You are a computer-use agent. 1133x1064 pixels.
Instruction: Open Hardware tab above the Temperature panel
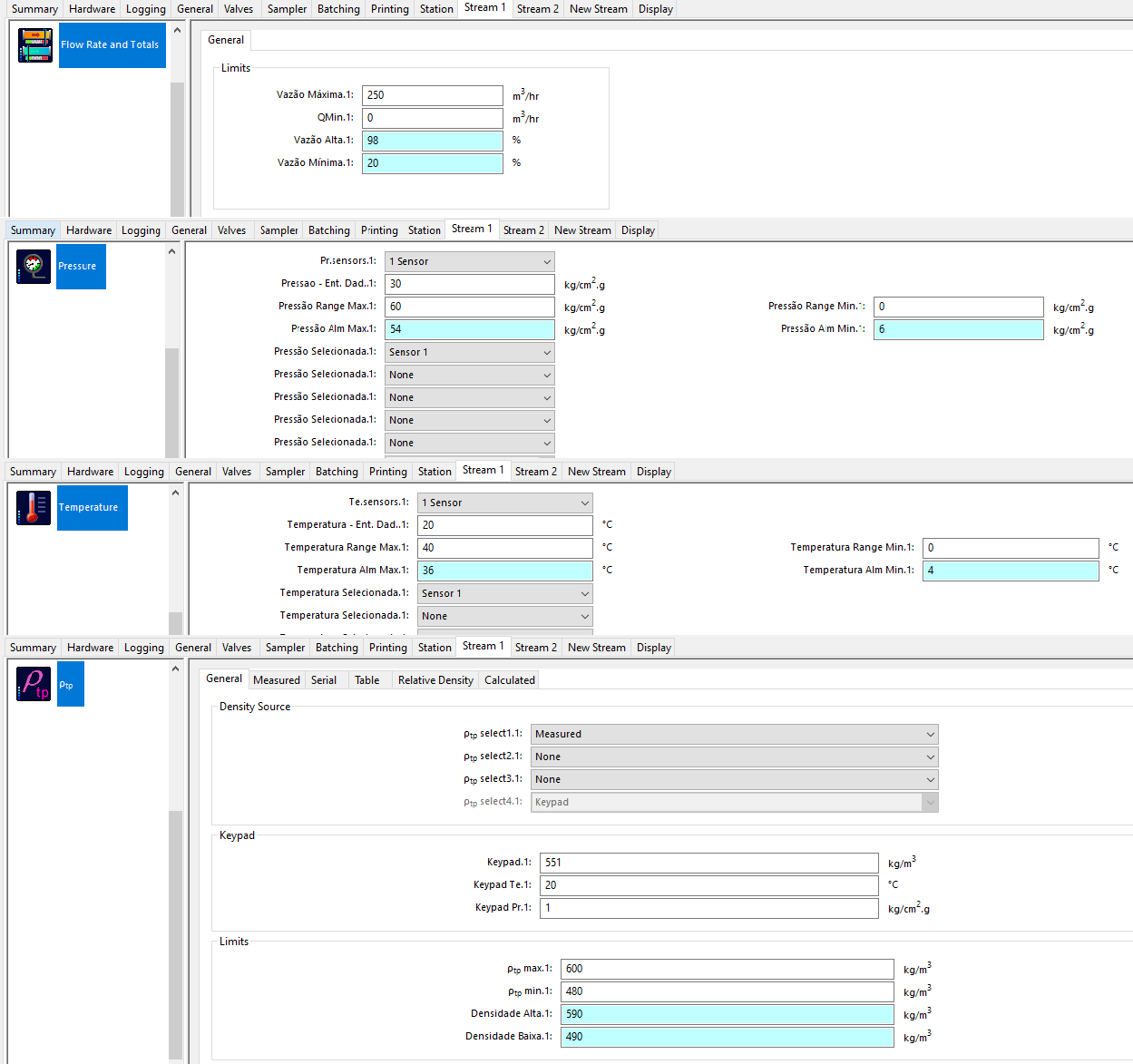point(91,472)
